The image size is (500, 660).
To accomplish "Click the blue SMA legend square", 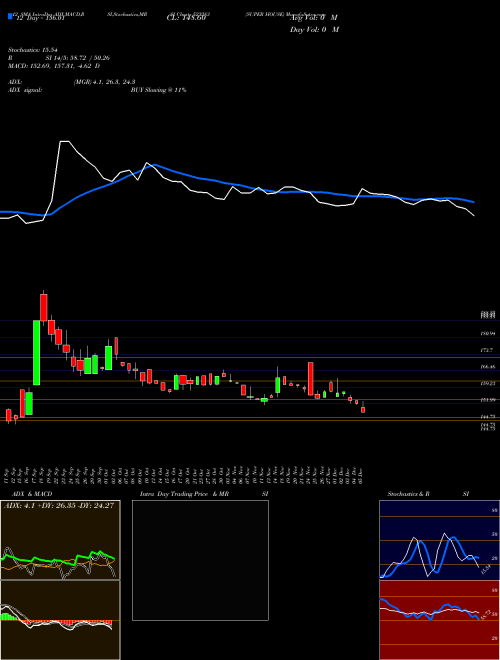I will click(x=11, y=16).
